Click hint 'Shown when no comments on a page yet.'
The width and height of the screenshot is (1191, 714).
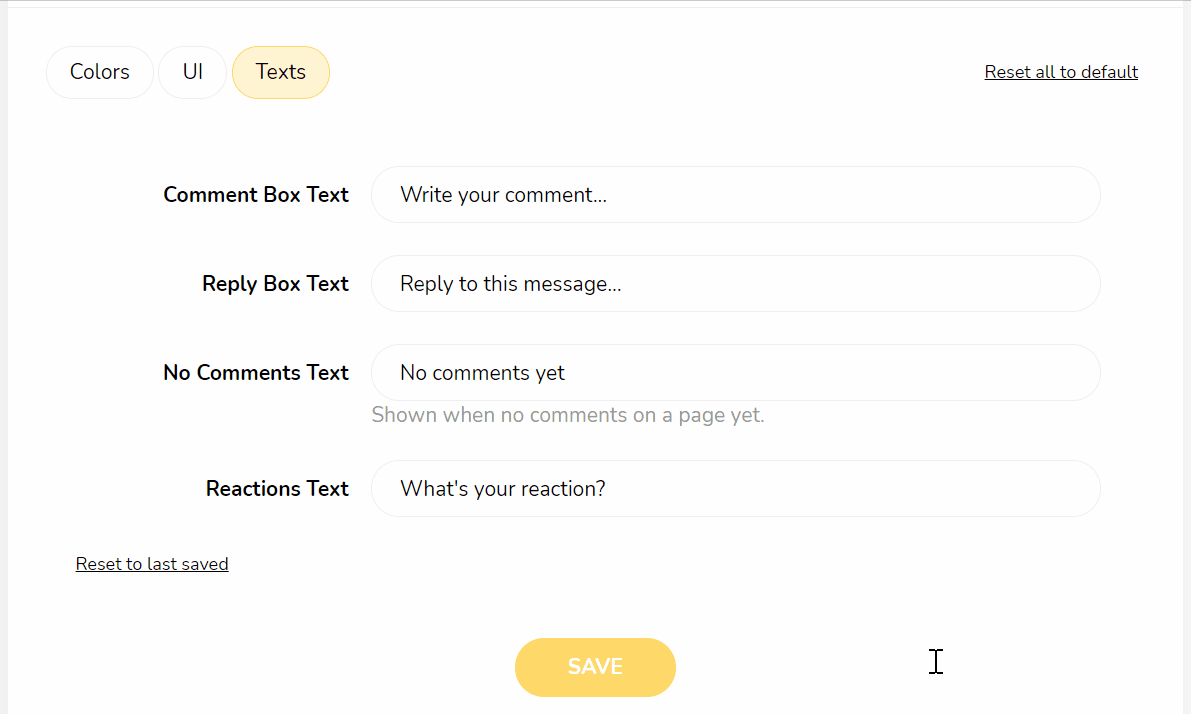tap(567, 415)
